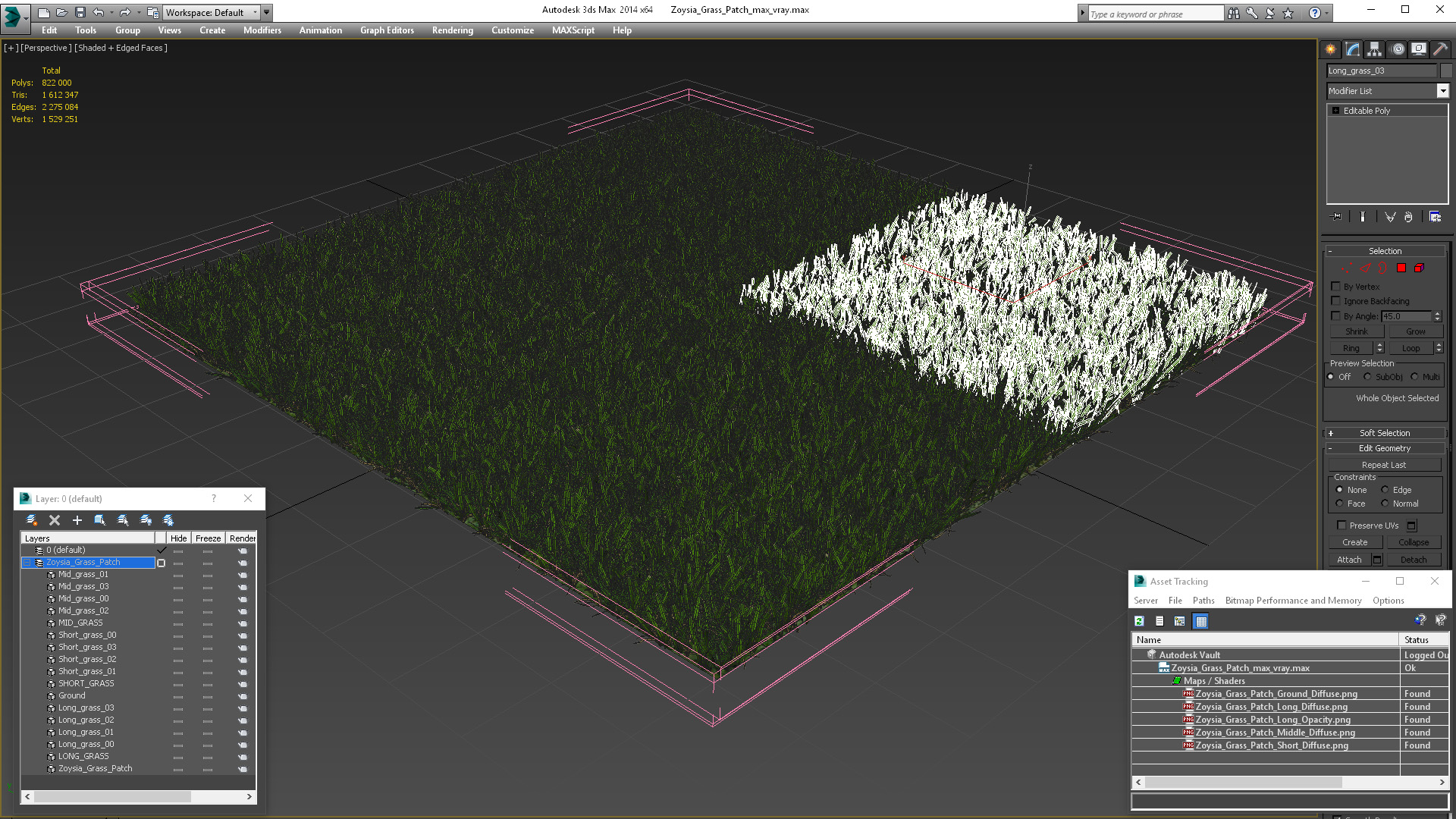Click the Collapse button
This screenshot has width=1456, height=819.
click(1414, 542)
